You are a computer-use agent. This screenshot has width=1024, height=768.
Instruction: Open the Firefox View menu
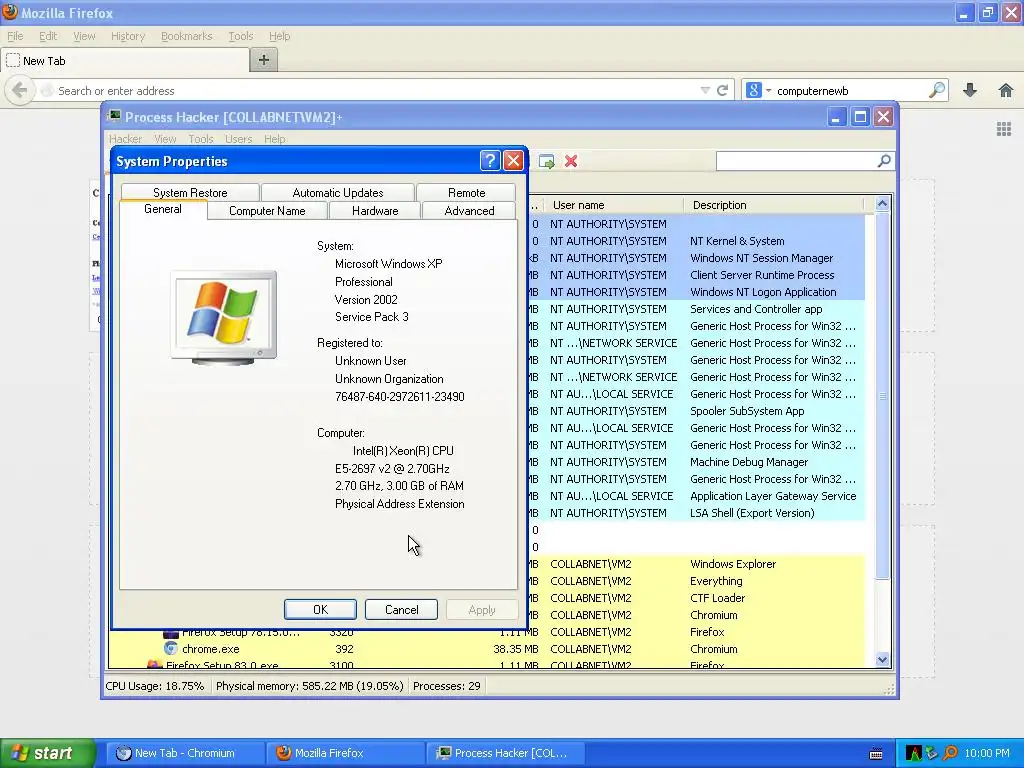[84, 36]
